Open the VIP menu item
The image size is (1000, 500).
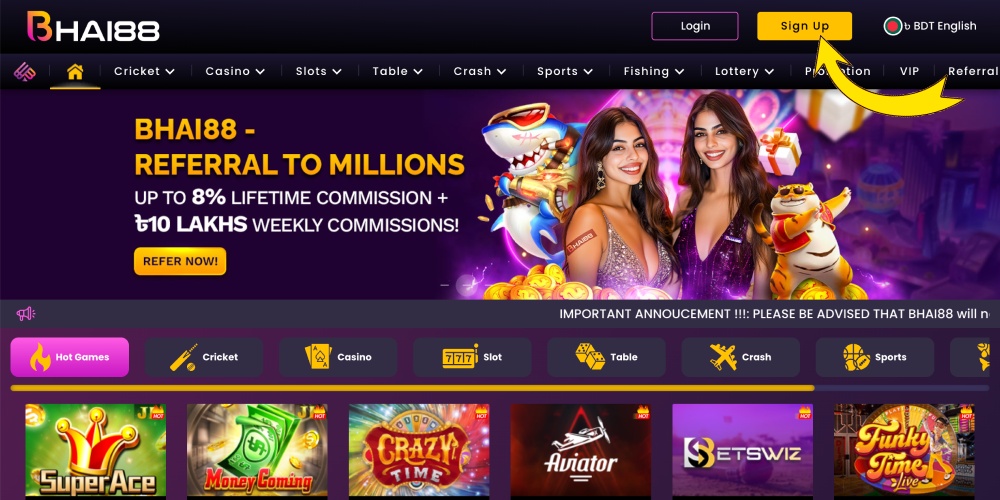pos(909,71)
